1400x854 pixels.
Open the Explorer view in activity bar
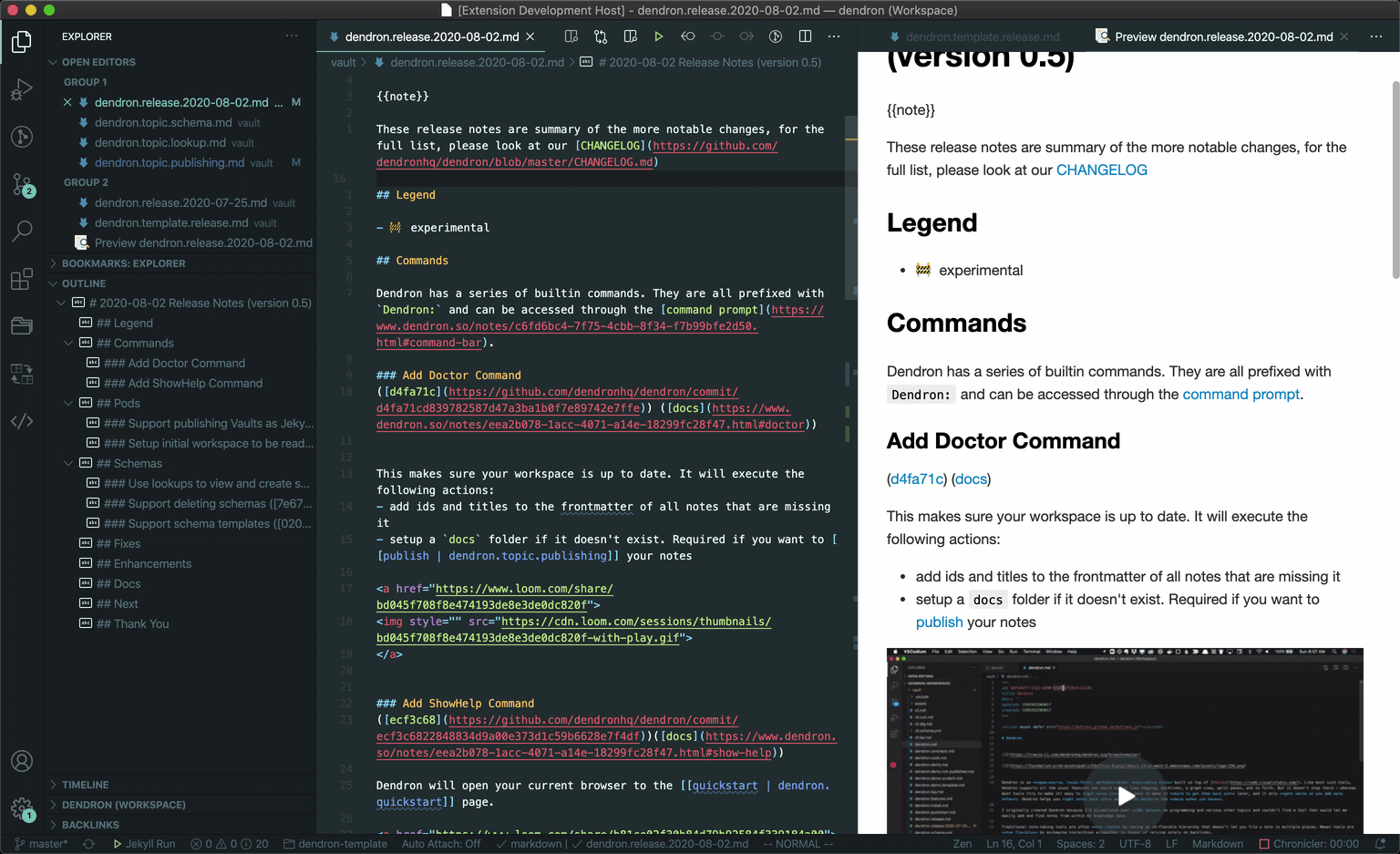[x=22, y=42]
